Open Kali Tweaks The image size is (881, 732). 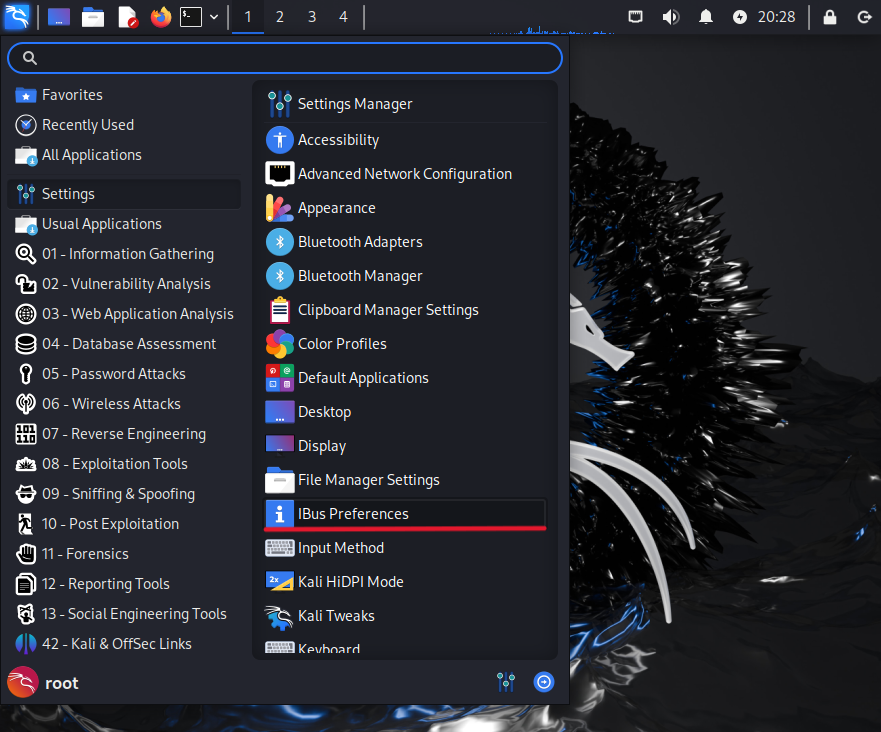click(405, 616)
